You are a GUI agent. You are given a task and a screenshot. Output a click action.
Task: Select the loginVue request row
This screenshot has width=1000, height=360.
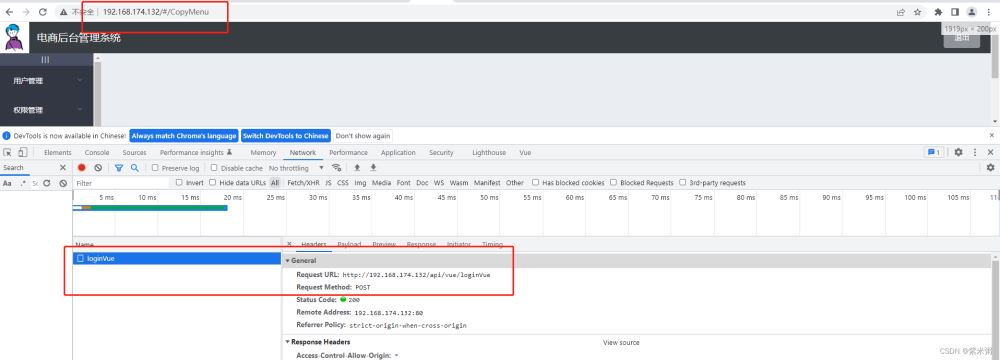(177, 259)
